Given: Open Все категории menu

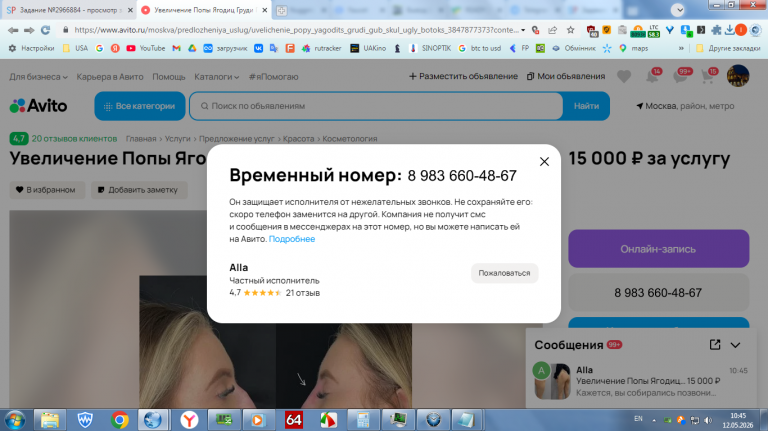Looking at the screenshot, I should 140,106.
